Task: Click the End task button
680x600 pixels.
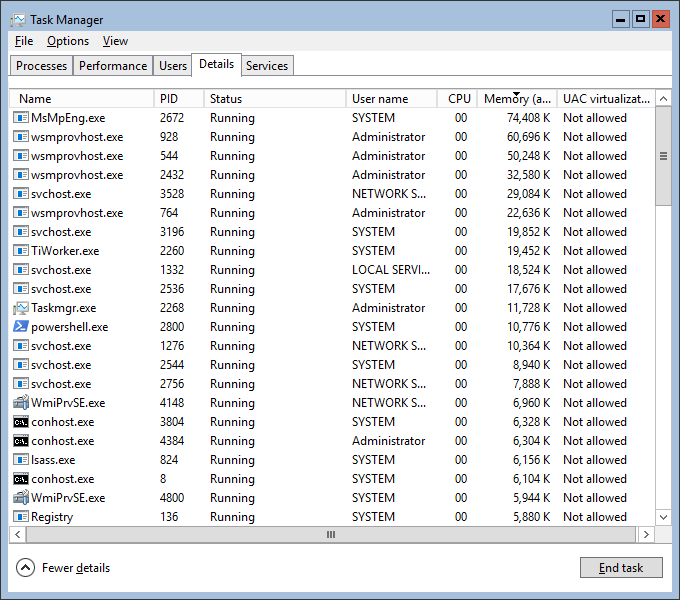Action: click(621, 567)
